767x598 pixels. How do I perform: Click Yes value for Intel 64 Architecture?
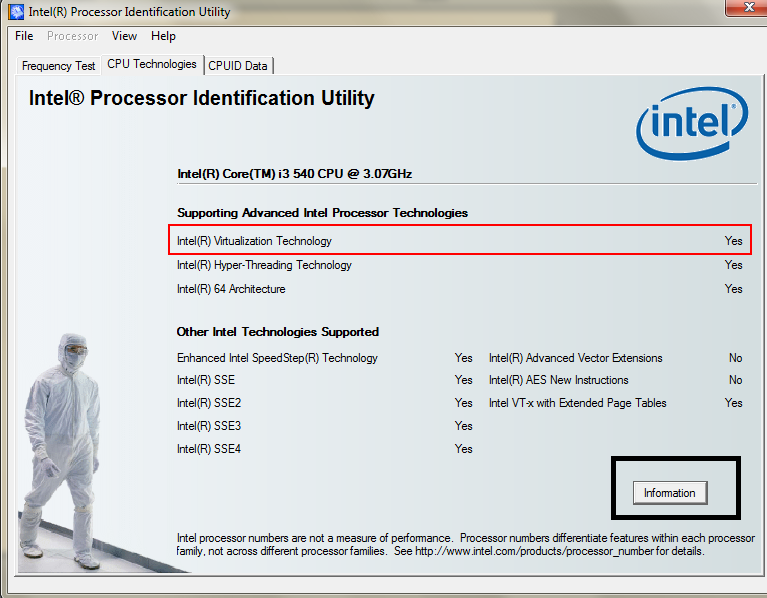coord(733,289)
